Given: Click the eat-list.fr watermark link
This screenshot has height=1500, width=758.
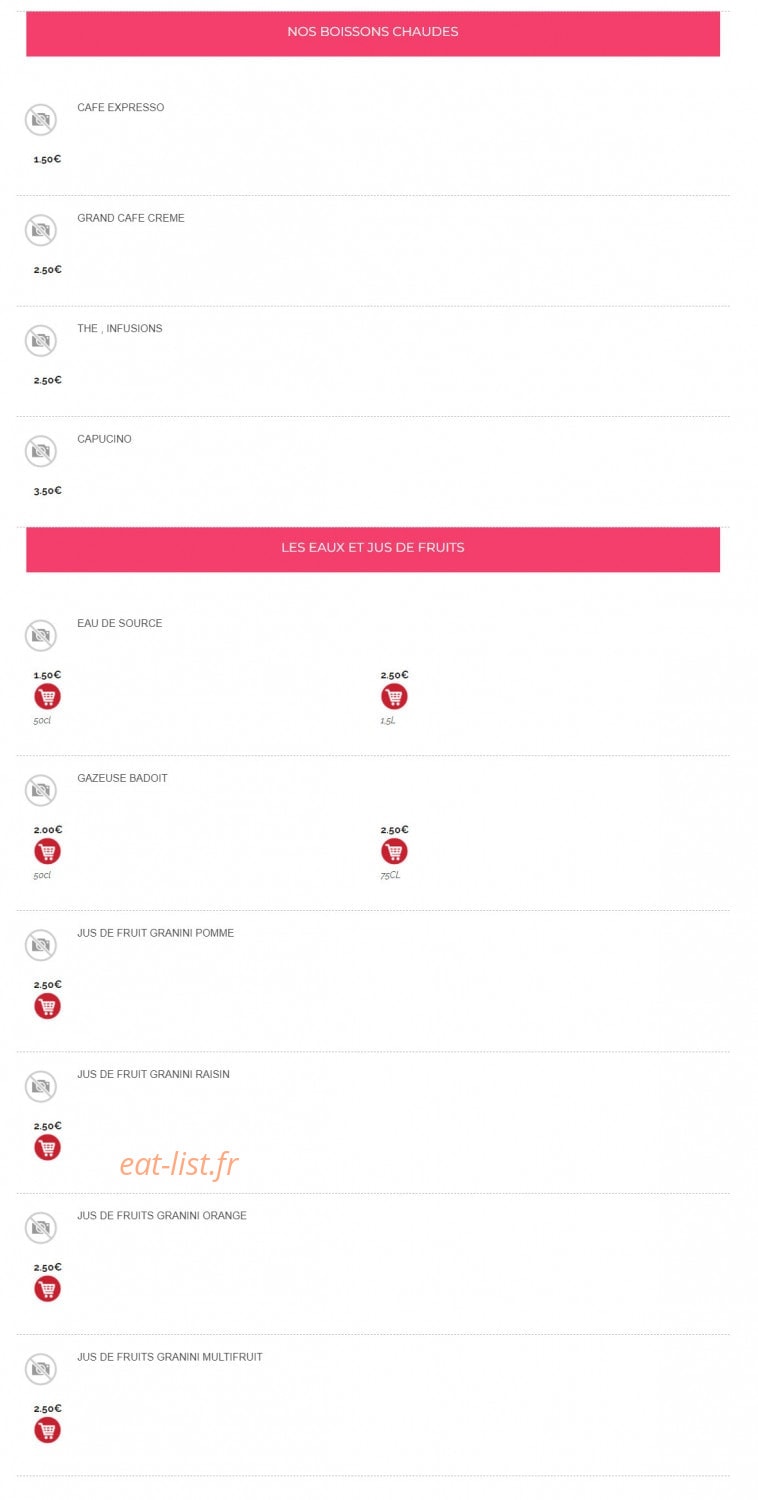Looking at the screenshot, I should point(179,1165).
